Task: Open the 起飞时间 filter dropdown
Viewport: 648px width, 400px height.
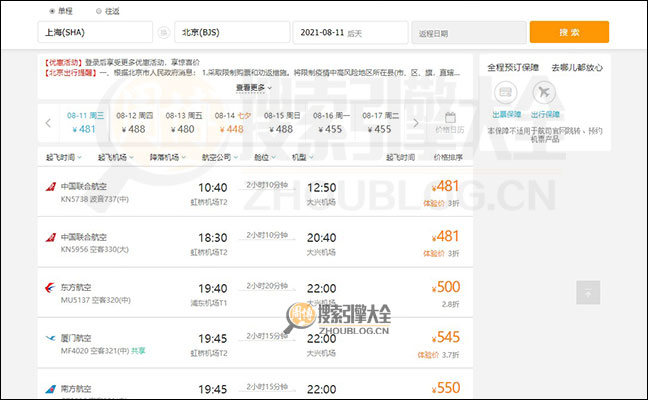Action: point(62,158)
